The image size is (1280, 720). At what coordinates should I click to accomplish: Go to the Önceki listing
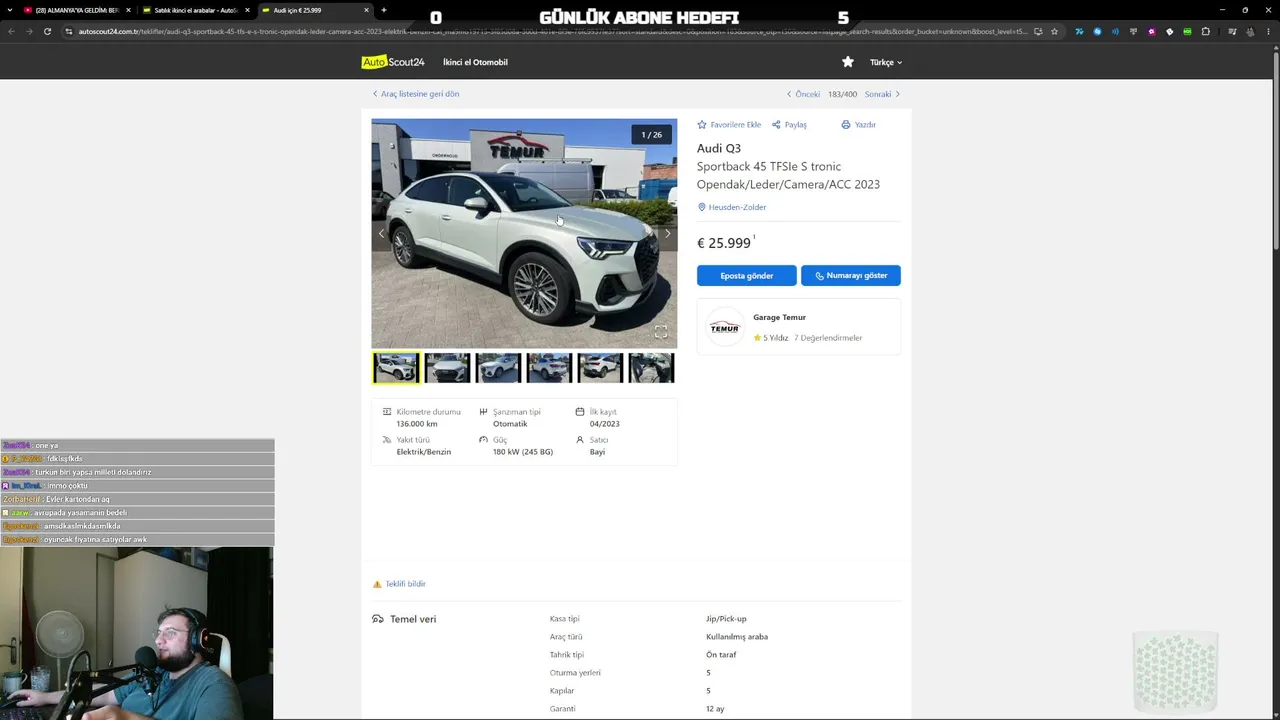pos(803,94)
